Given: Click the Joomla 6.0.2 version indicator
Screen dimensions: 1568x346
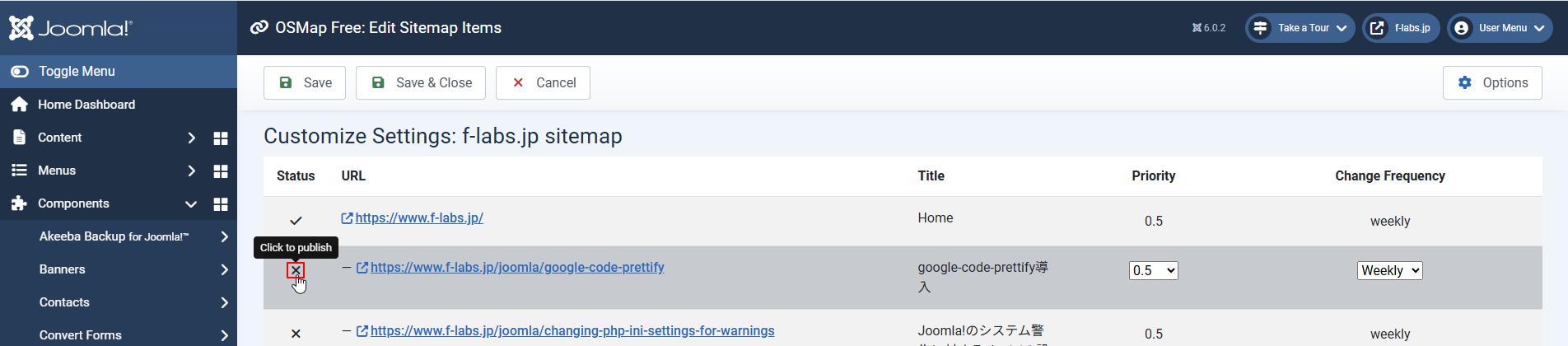Looking at the screenshot, I should pos(1208,28).
